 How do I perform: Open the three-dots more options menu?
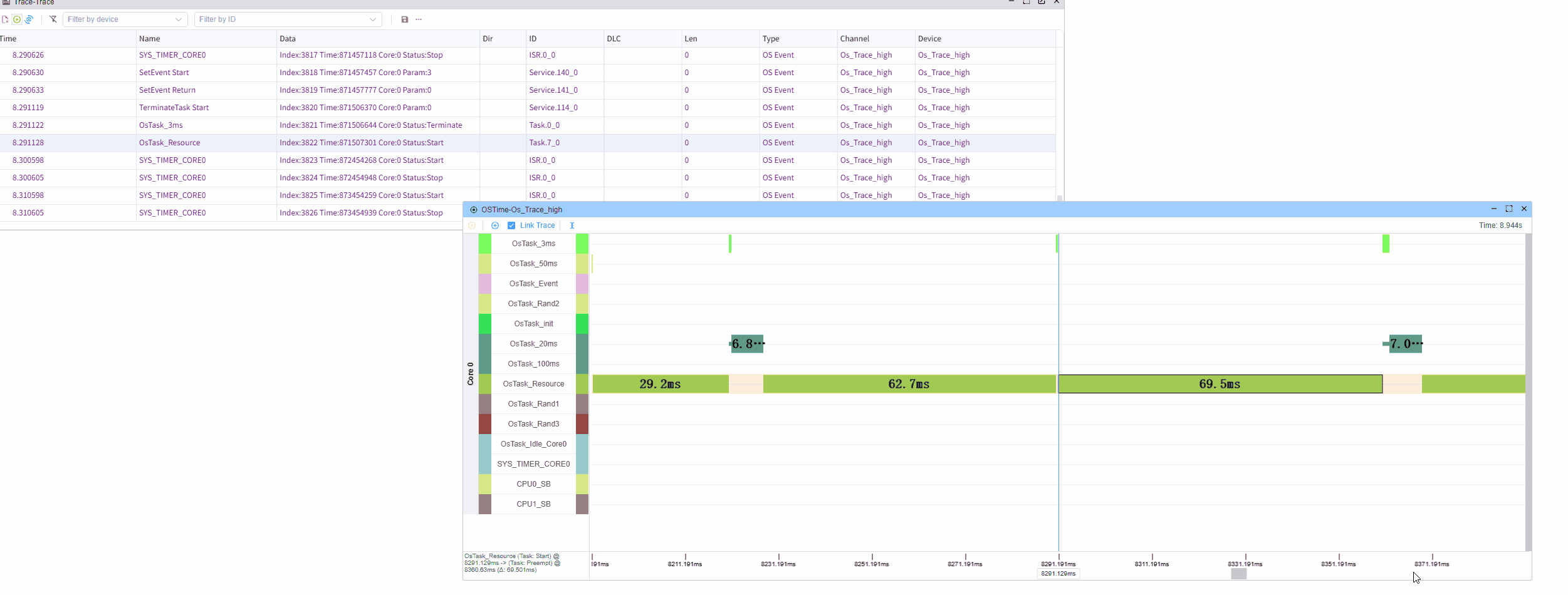click(419, 19)
